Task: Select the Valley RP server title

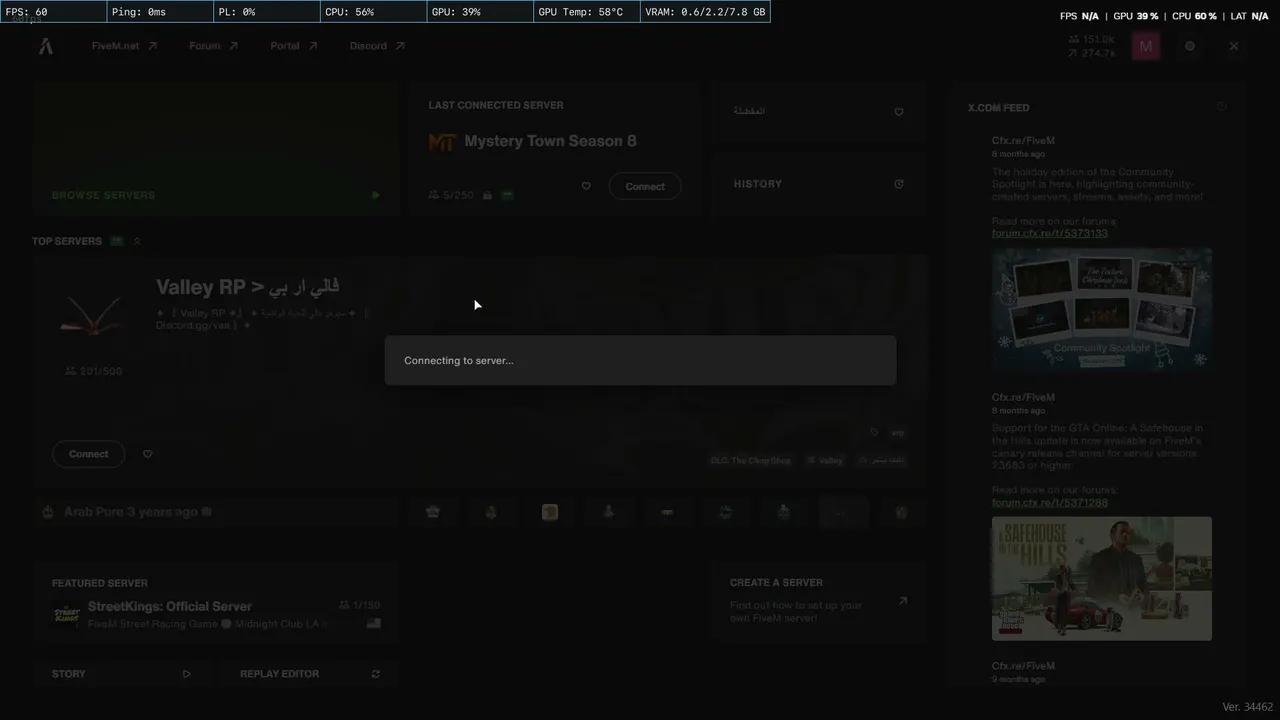Action: pos(248,287)
